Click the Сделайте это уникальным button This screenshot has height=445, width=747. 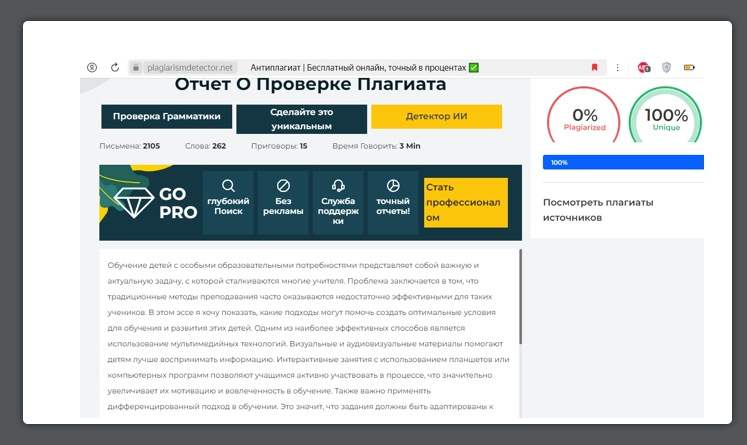pyautogui.click(x=302, y=119)
